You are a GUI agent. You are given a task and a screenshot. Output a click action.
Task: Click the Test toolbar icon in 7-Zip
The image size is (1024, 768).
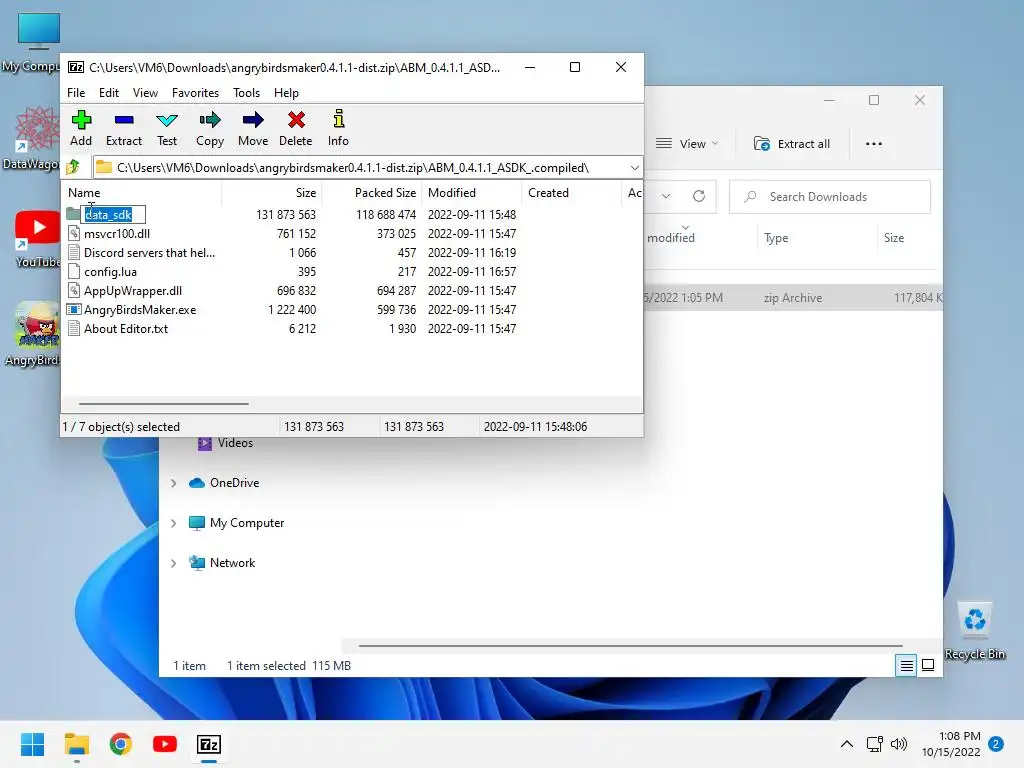167,120
